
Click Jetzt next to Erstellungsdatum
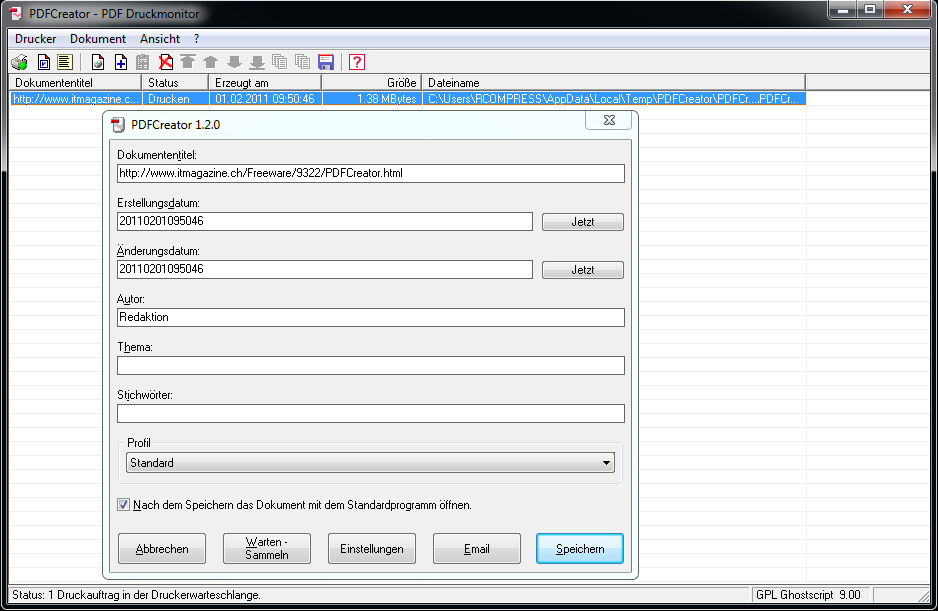pyautogui.click(x=583, y=222)
